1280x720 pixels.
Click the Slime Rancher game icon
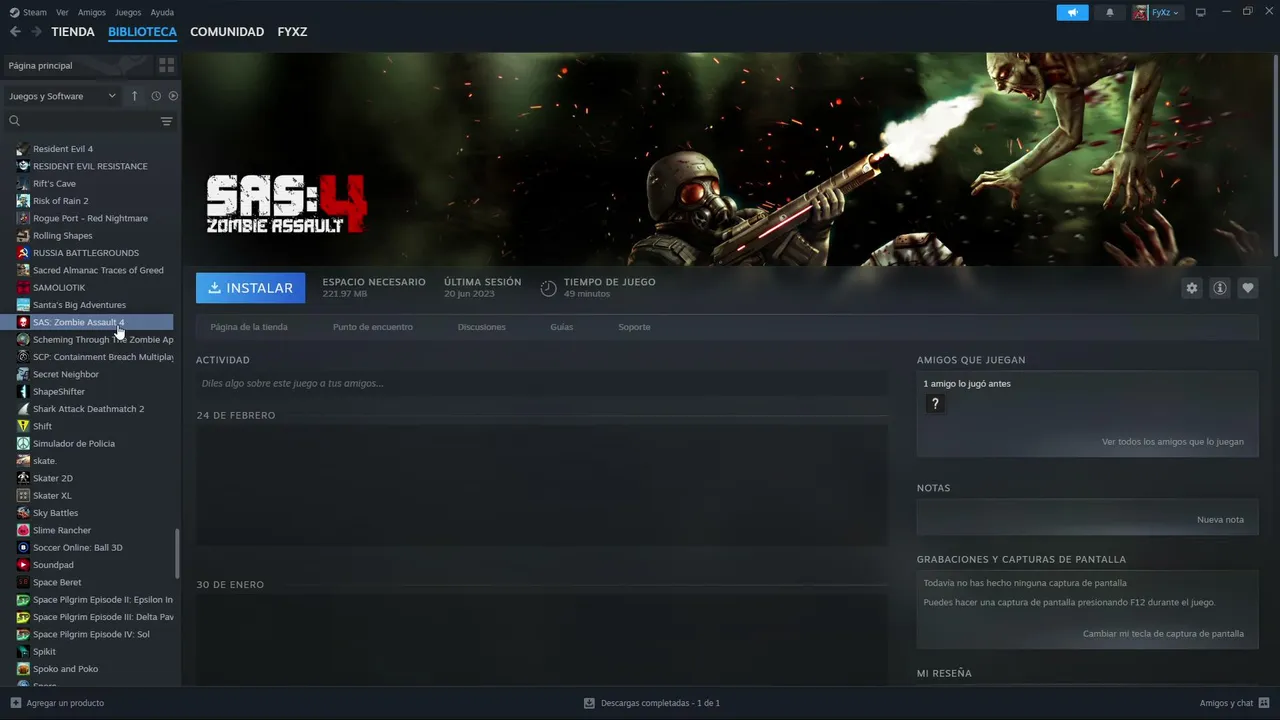[x=23, y=530]
